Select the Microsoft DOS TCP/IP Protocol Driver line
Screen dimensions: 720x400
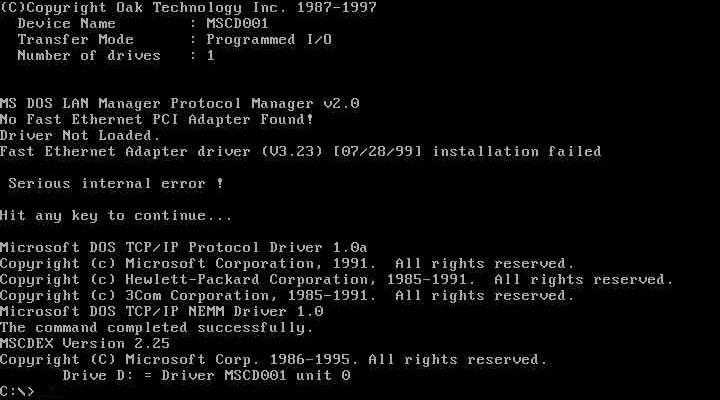[184, 247]
